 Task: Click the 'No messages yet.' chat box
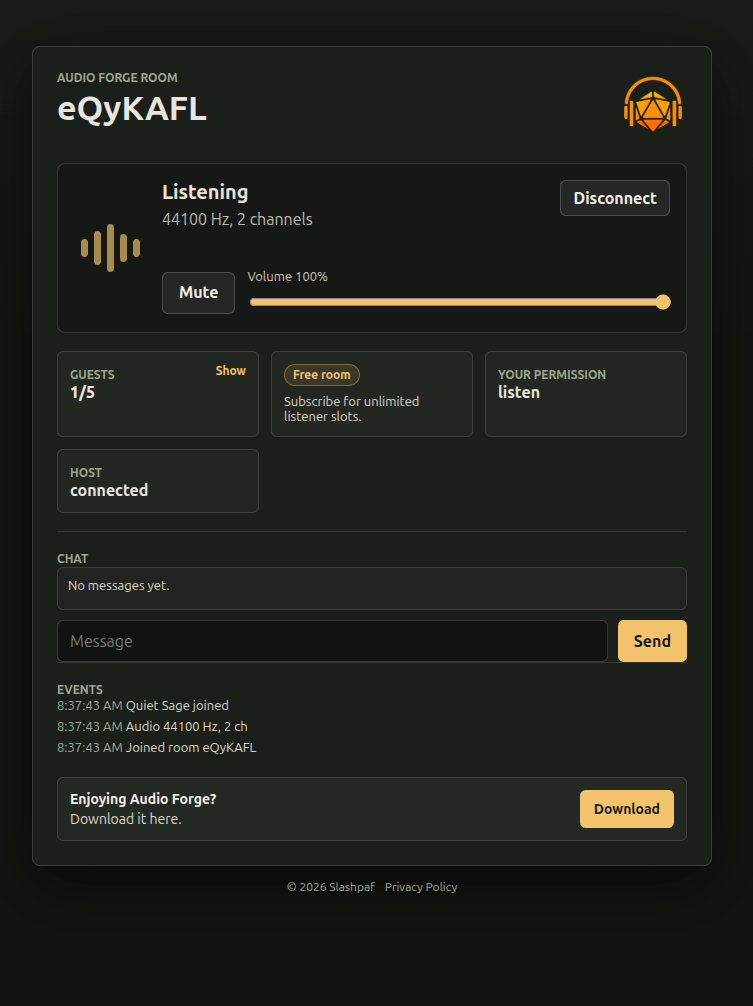click(x=372, y=588)
